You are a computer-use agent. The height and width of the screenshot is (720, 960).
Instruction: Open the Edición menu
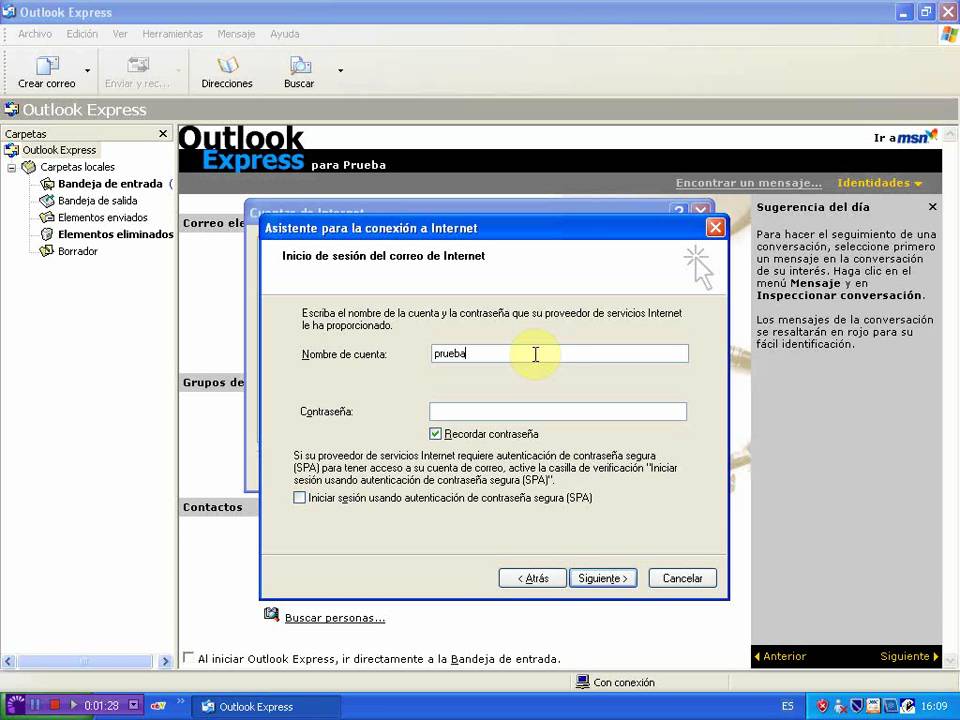coord(82,34)
